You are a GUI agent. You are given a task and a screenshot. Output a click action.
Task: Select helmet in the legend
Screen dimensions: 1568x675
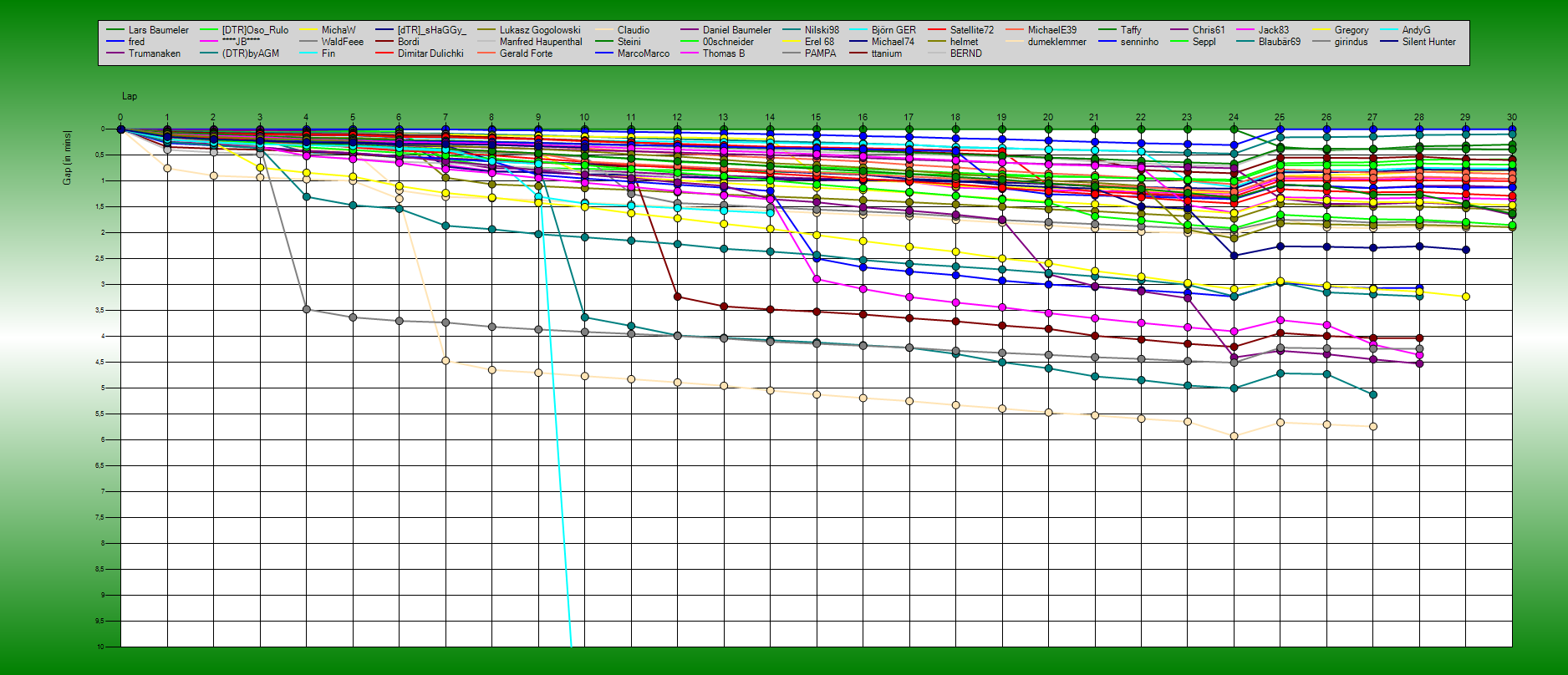pyautogui.click(x=964, y=42)
